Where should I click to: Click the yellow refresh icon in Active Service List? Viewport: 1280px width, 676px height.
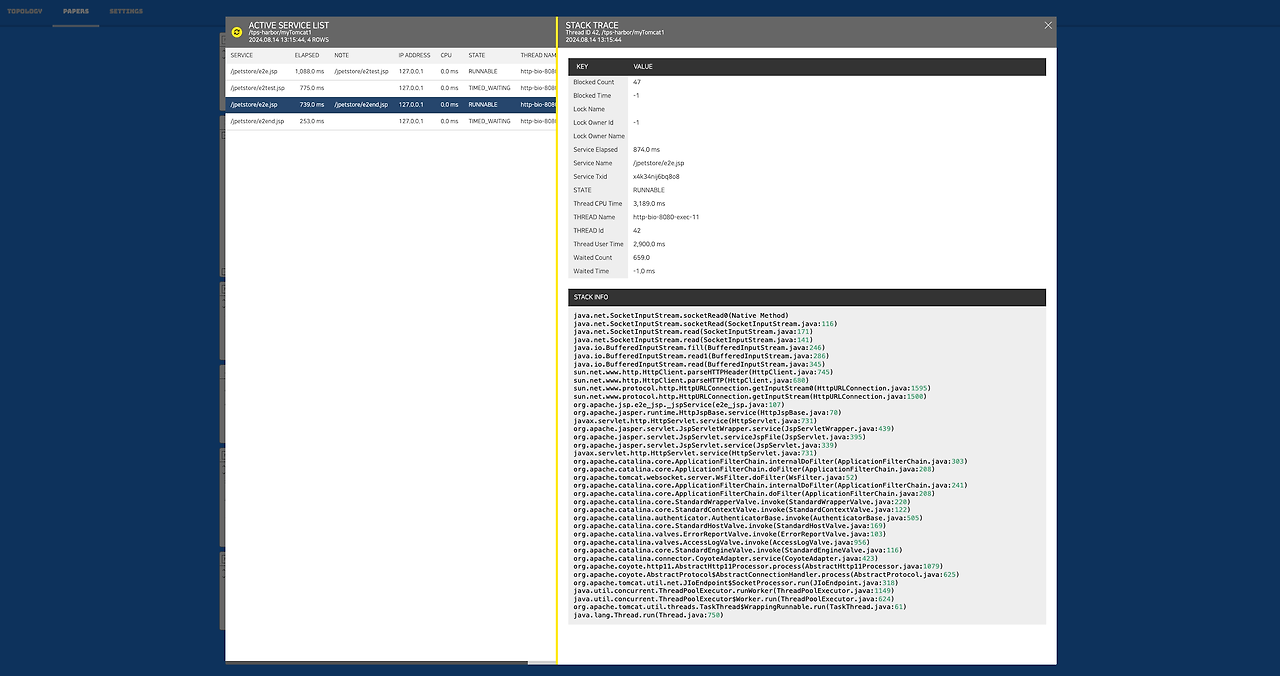click(x=237, y=31)
